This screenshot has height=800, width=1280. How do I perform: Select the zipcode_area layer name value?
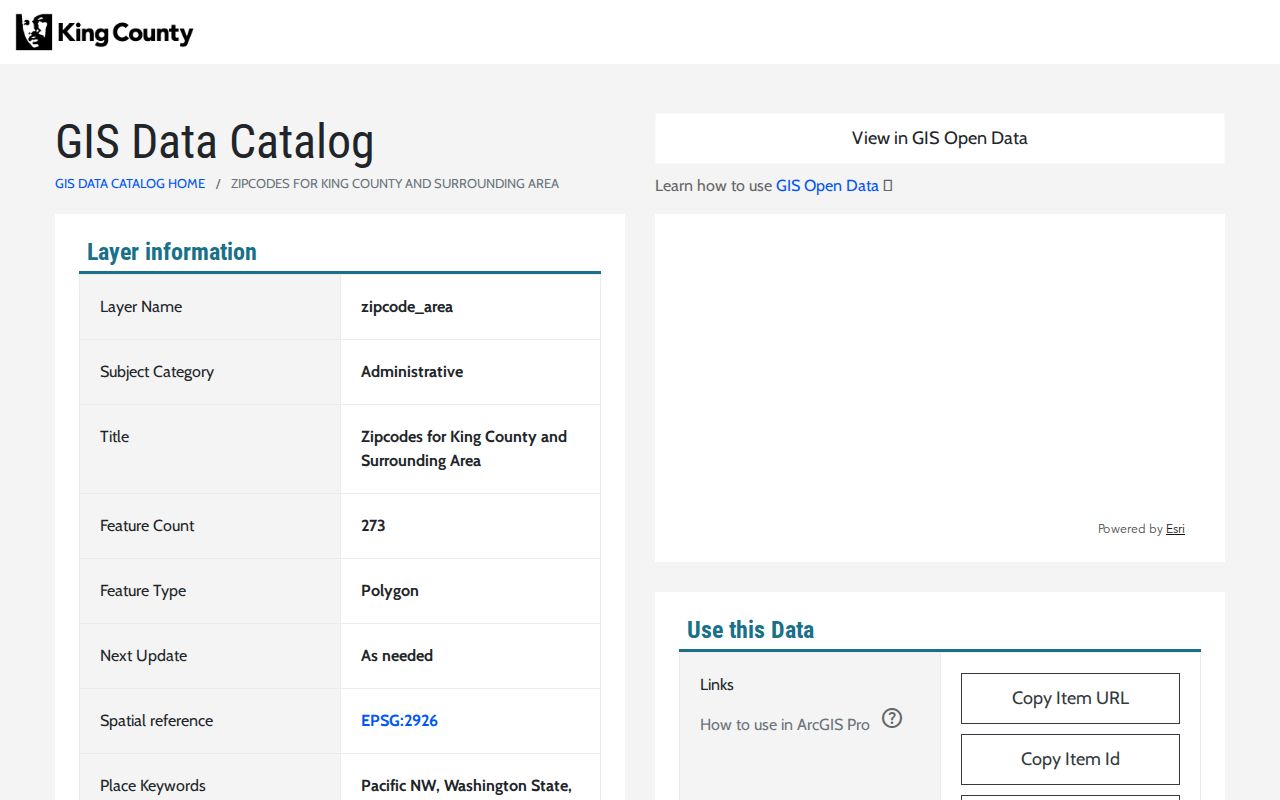(x=407, y=307)
